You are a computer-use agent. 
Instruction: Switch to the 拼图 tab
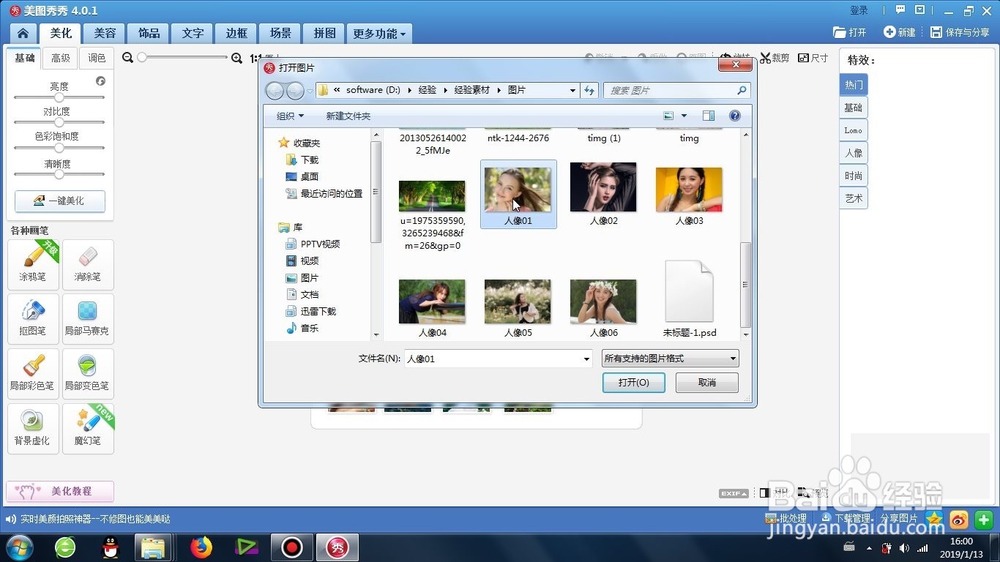pyautogui.click(x=325, y=33)
